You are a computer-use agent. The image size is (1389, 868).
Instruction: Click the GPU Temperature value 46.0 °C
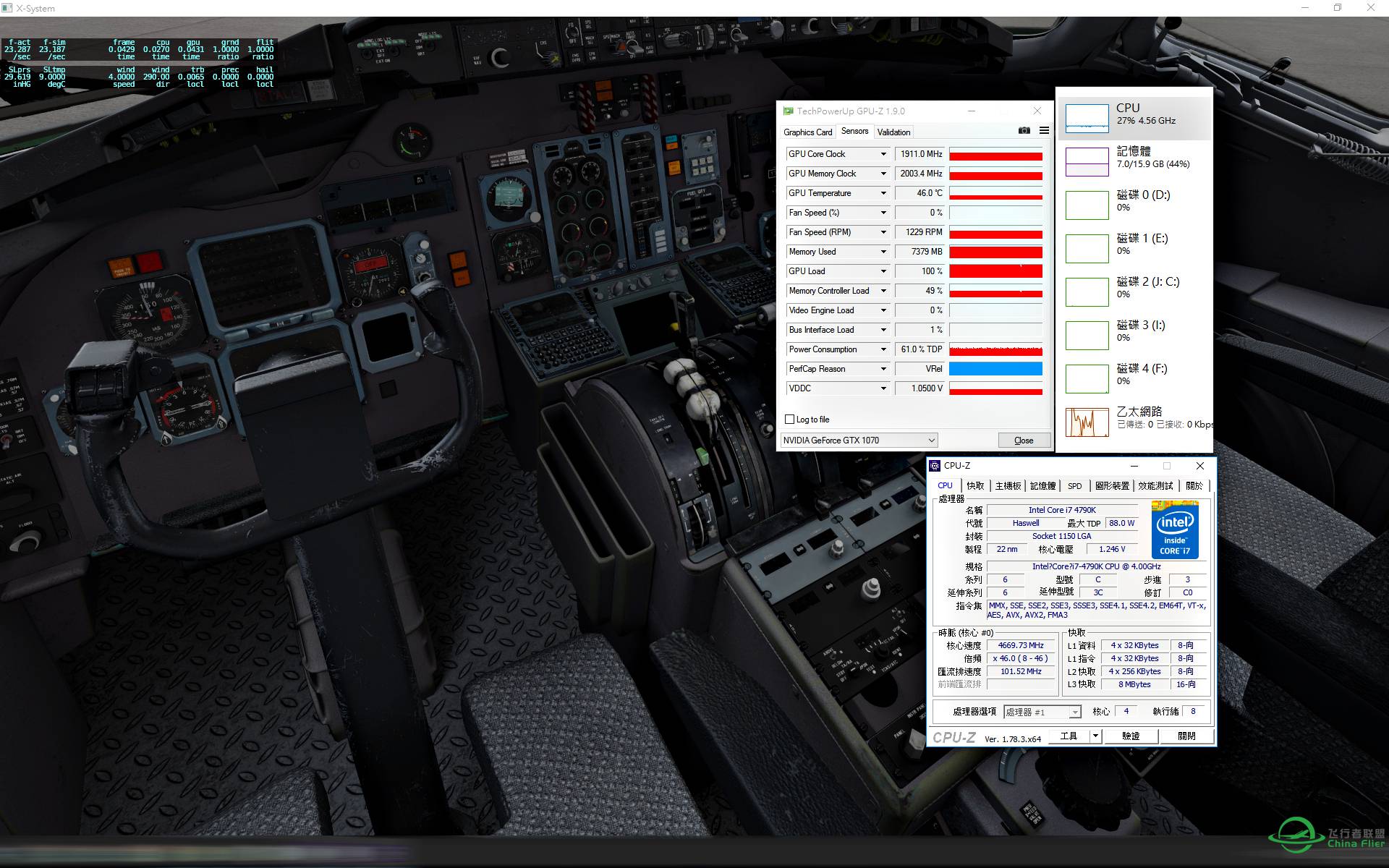pos(920,193)
